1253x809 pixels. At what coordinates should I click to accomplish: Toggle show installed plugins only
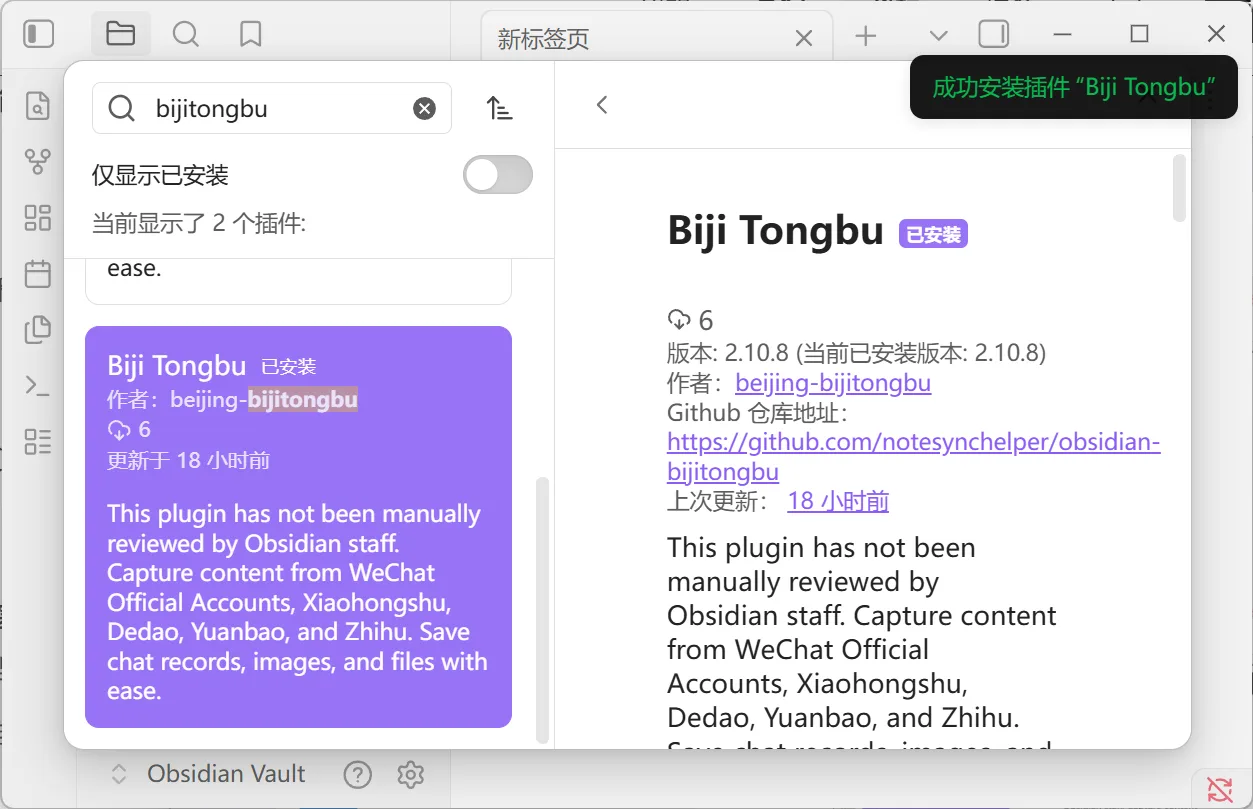498,175
